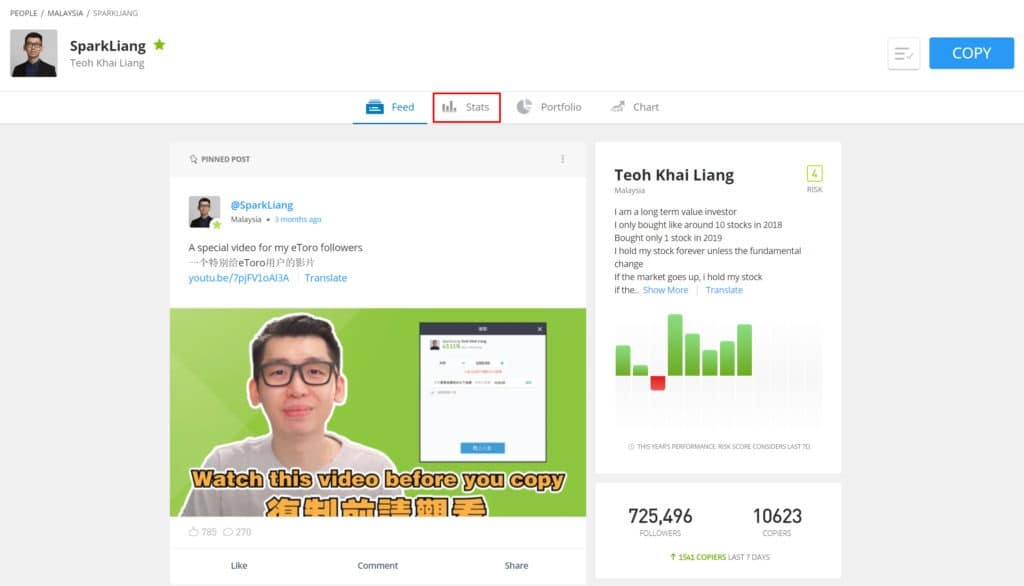Image resolution: width=1024 pixels, height=586 pixels.
Task: Click the 10623 copiers count
Action: pyautogui.click(x=777, y=516)
